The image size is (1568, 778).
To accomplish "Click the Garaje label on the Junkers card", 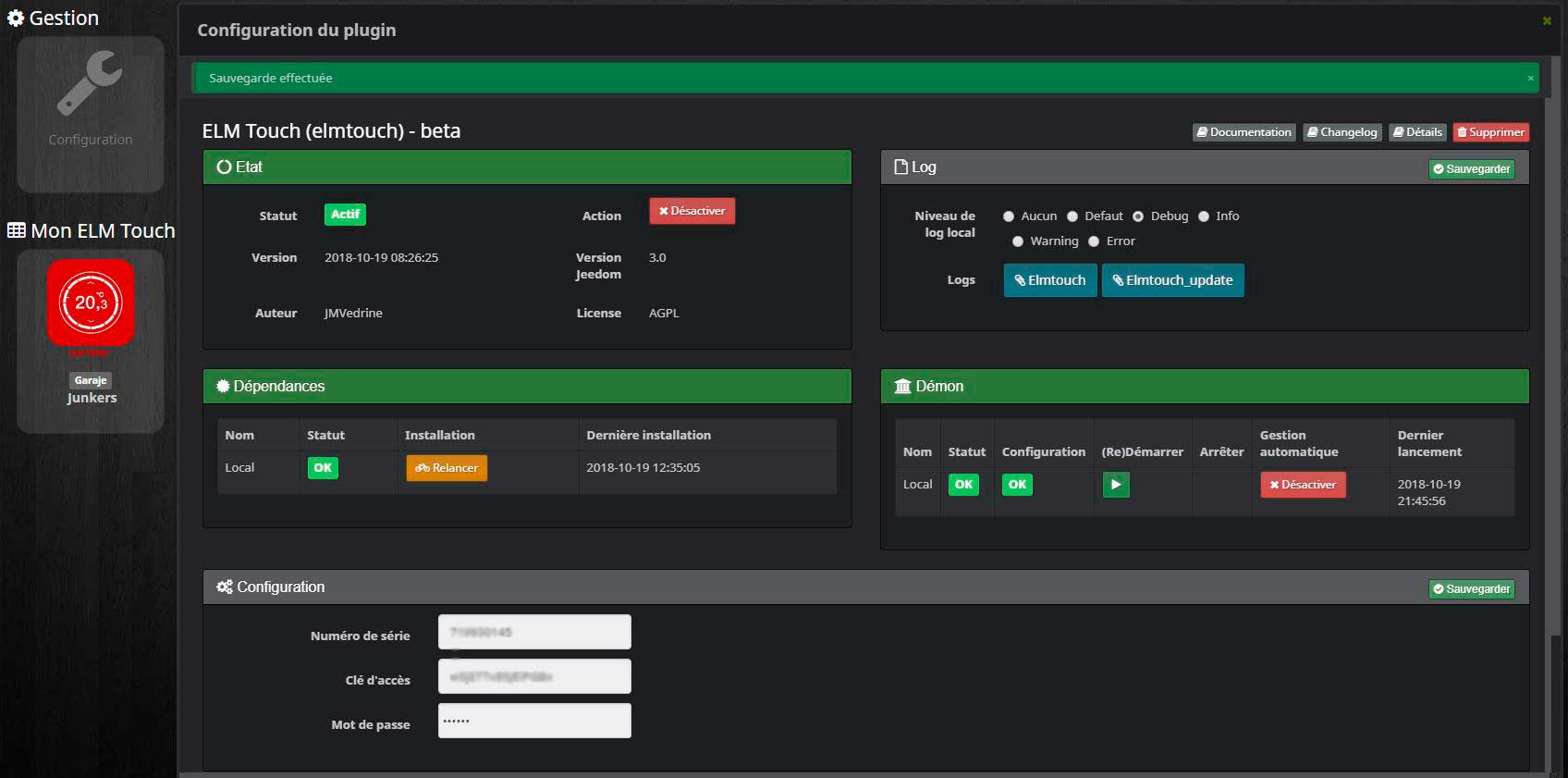I will [91, 380].
